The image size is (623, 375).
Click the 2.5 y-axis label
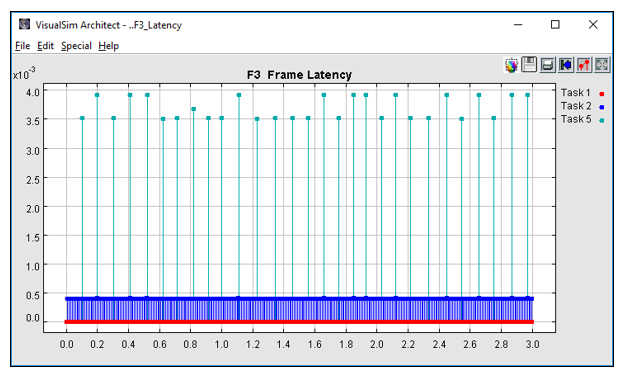[x=33, y=180]
